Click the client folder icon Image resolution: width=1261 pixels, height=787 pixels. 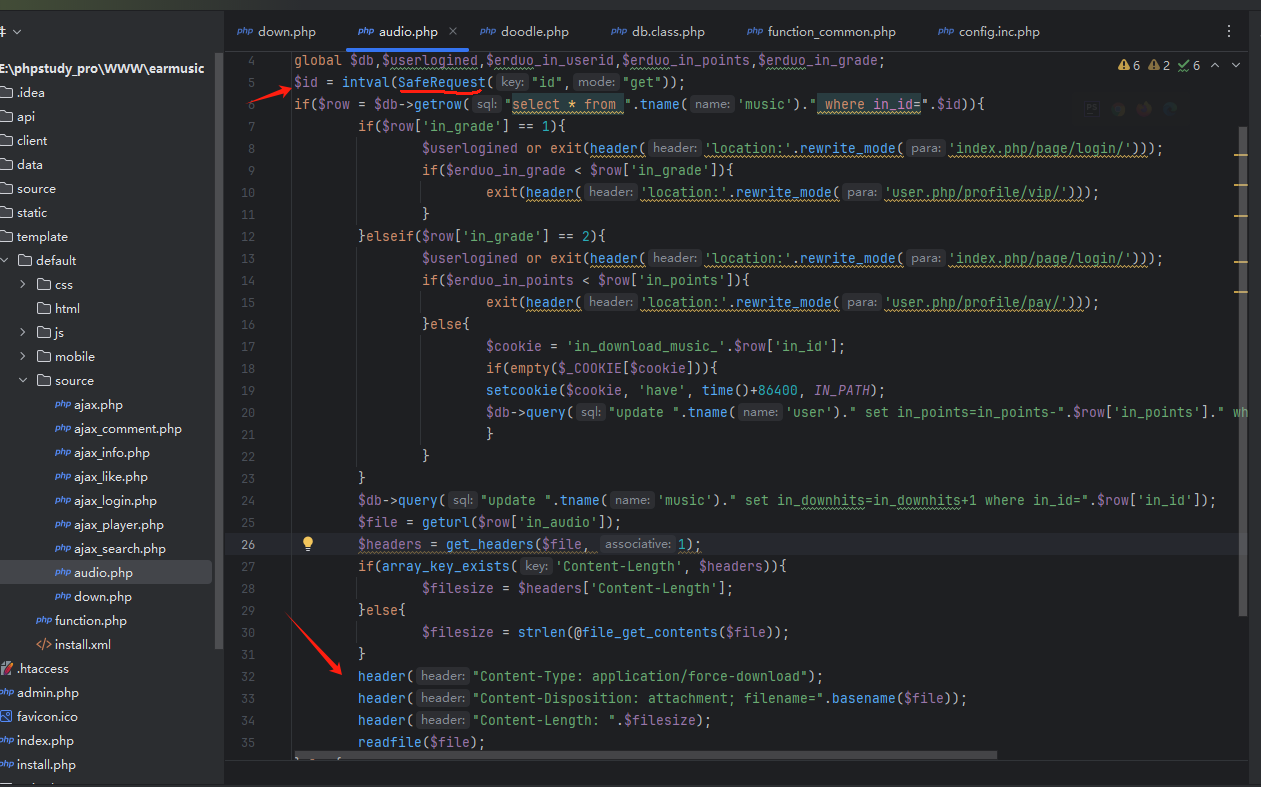pyautogui.click(x=6, y=140)
